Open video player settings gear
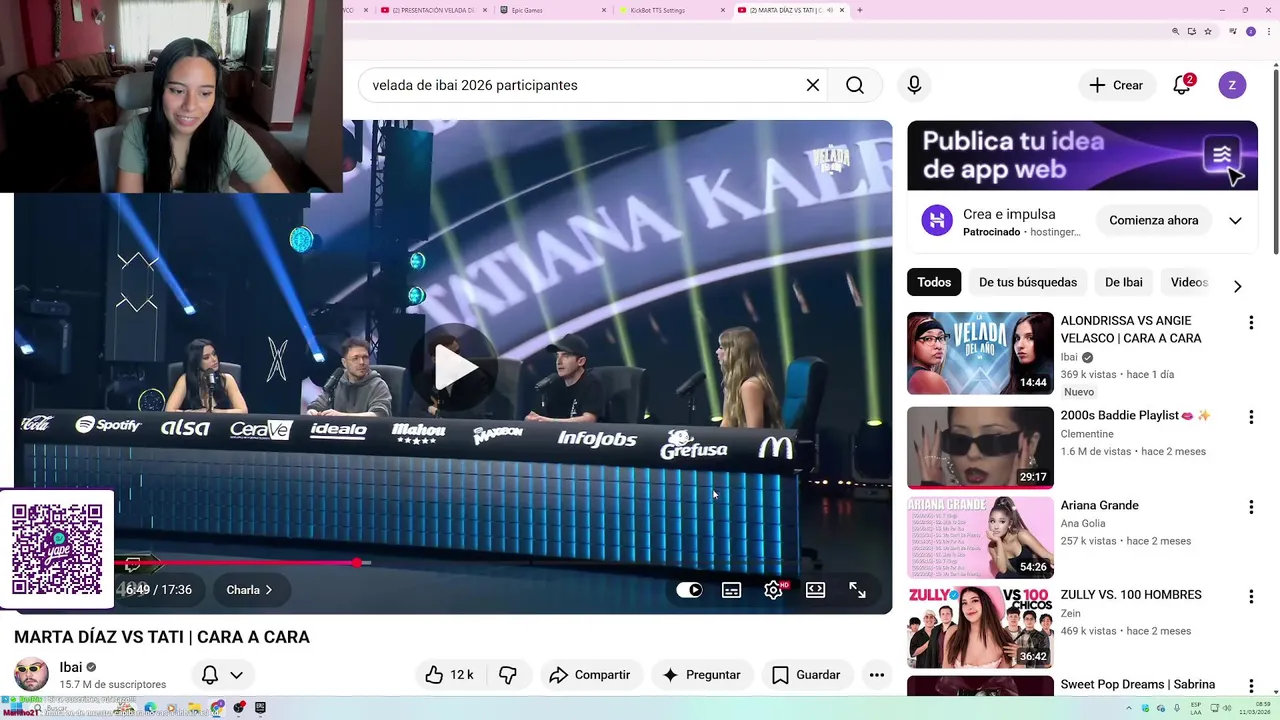Viewport: 1280px width, 720px height. click(x=774, y=590)
